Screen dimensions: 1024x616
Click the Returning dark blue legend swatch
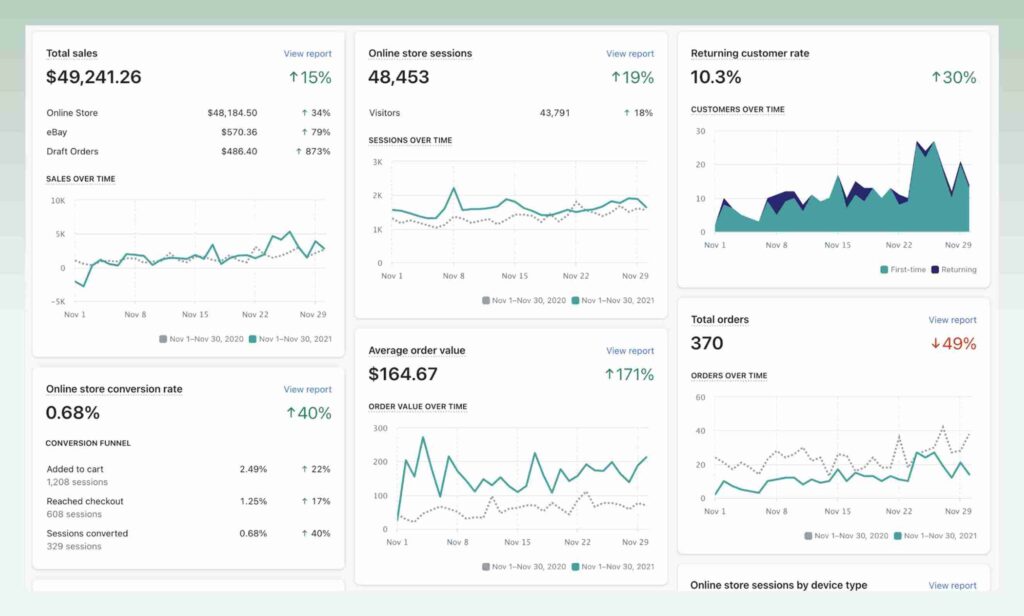coord(935,270)
